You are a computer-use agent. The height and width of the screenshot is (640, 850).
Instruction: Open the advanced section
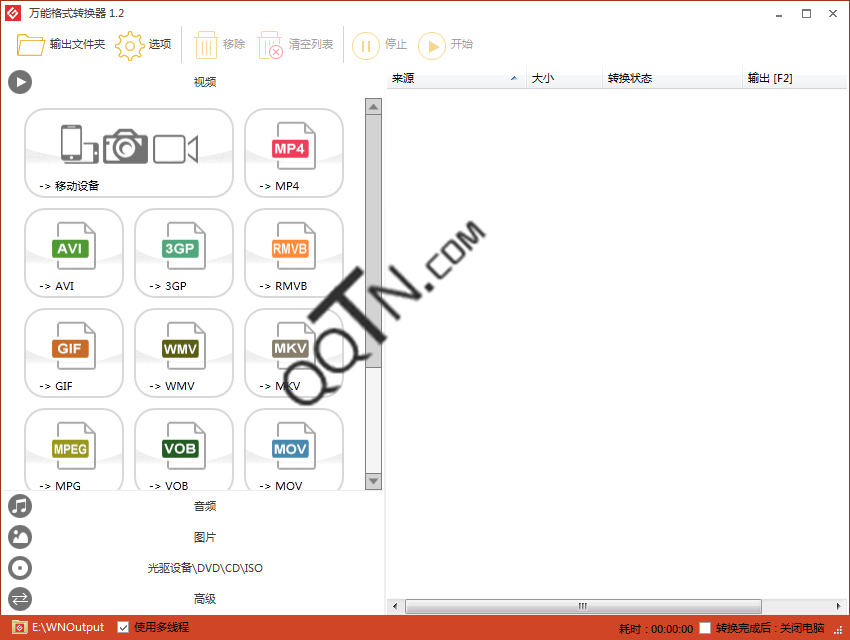tap(204, 599)
